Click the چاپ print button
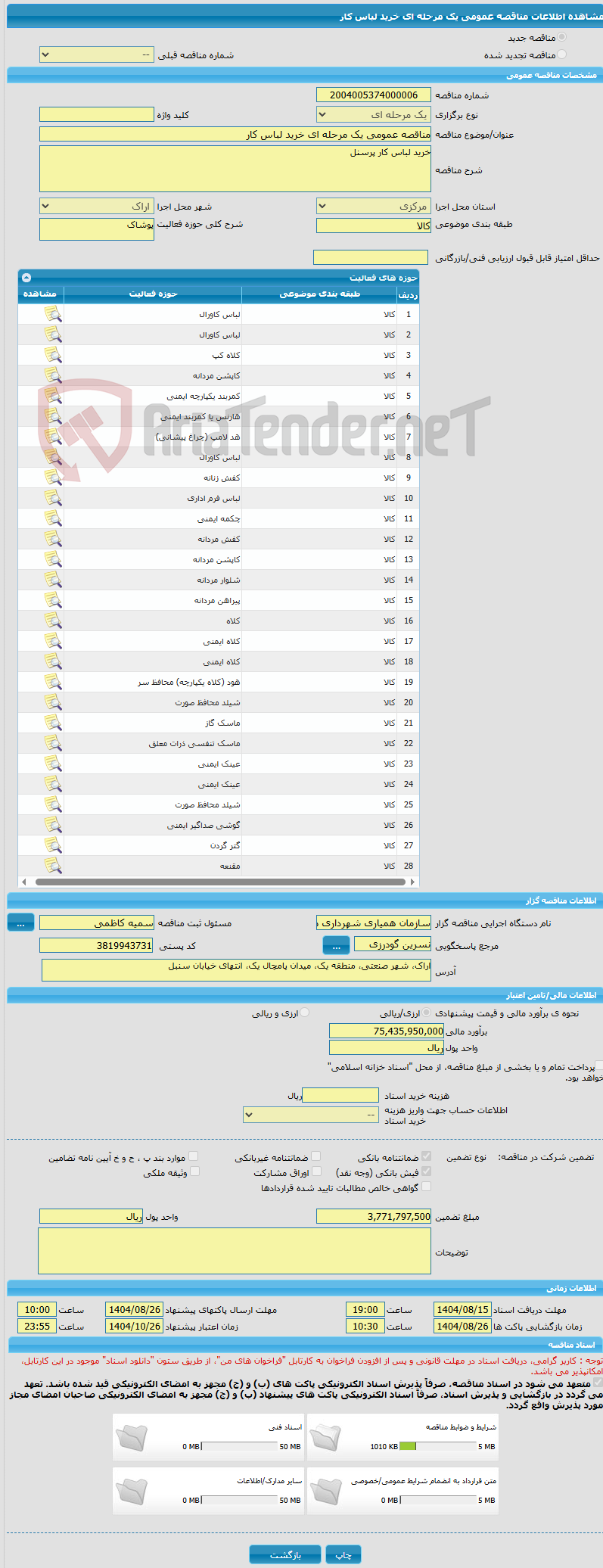This screenshot has width=603, height=1568. pyautogui.click(x=343, y=1555)
